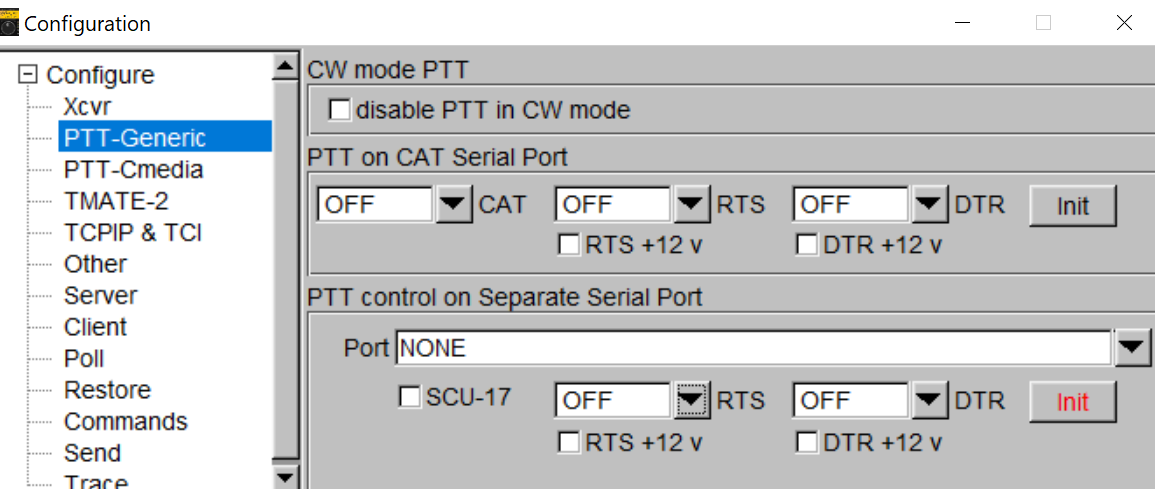Click the Port NONE input field
1155x489 pixels.
754,348
